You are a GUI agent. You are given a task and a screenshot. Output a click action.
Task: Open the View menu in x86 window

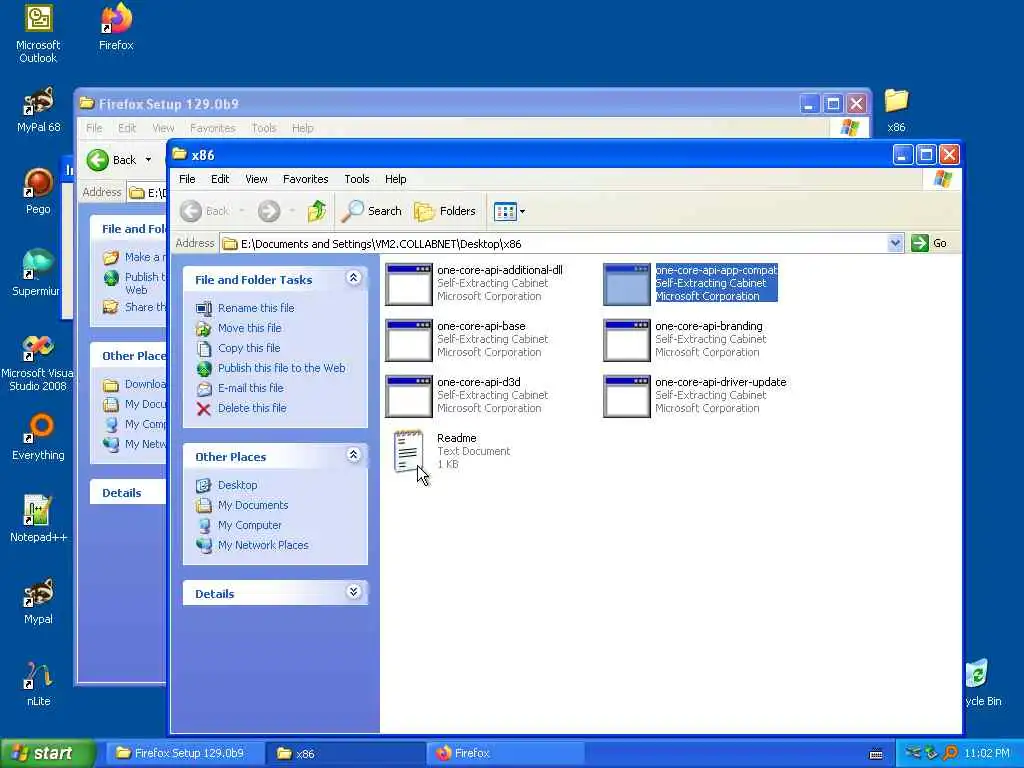pos(256,179)
